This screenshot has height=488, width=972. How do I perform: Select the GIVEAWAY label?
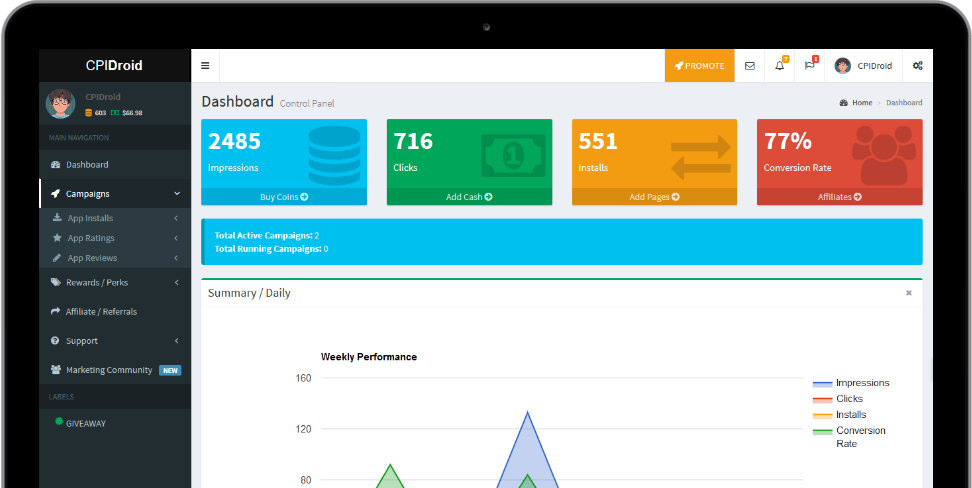pyautogui.click(x=115, y=423)
